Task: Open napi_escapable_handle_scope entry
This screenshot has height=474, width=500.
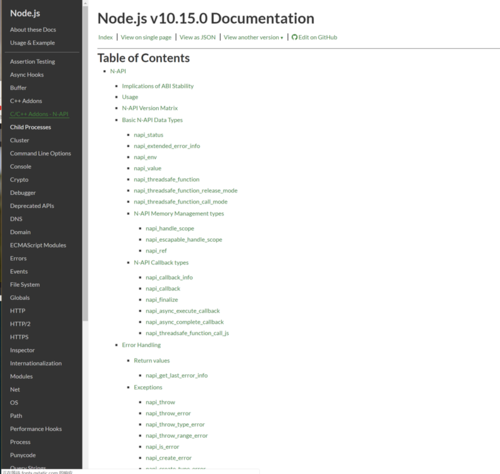Action: pyautogui.click(x=184, y=240)
